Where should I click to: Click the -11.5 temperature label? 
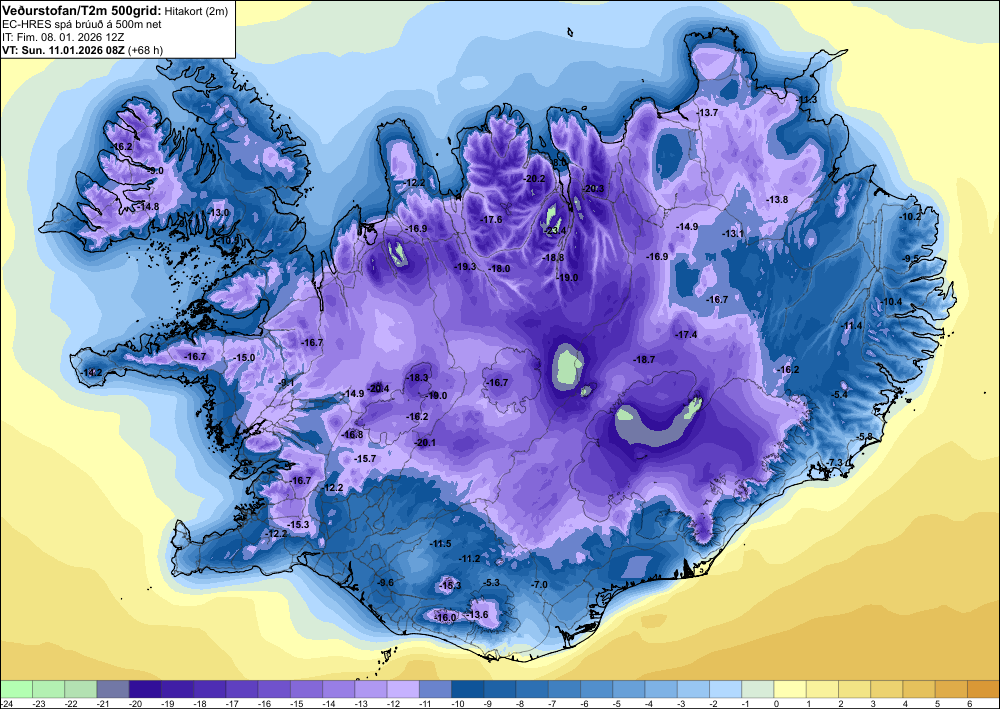tap(441, 544)
